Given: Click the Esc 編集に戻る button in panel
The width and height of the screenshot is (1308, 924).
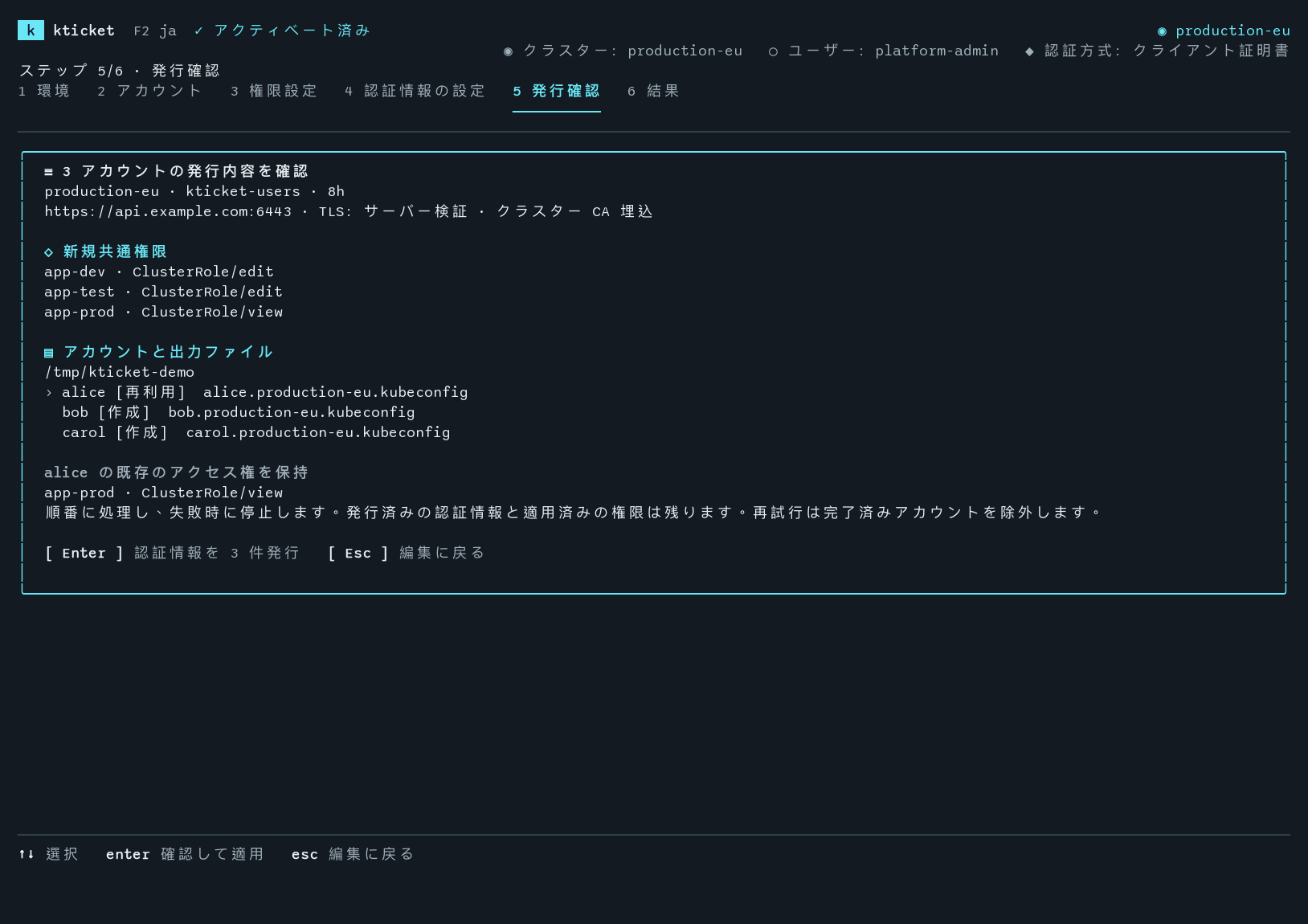Looking at the screenshot, I should (407, 553).
